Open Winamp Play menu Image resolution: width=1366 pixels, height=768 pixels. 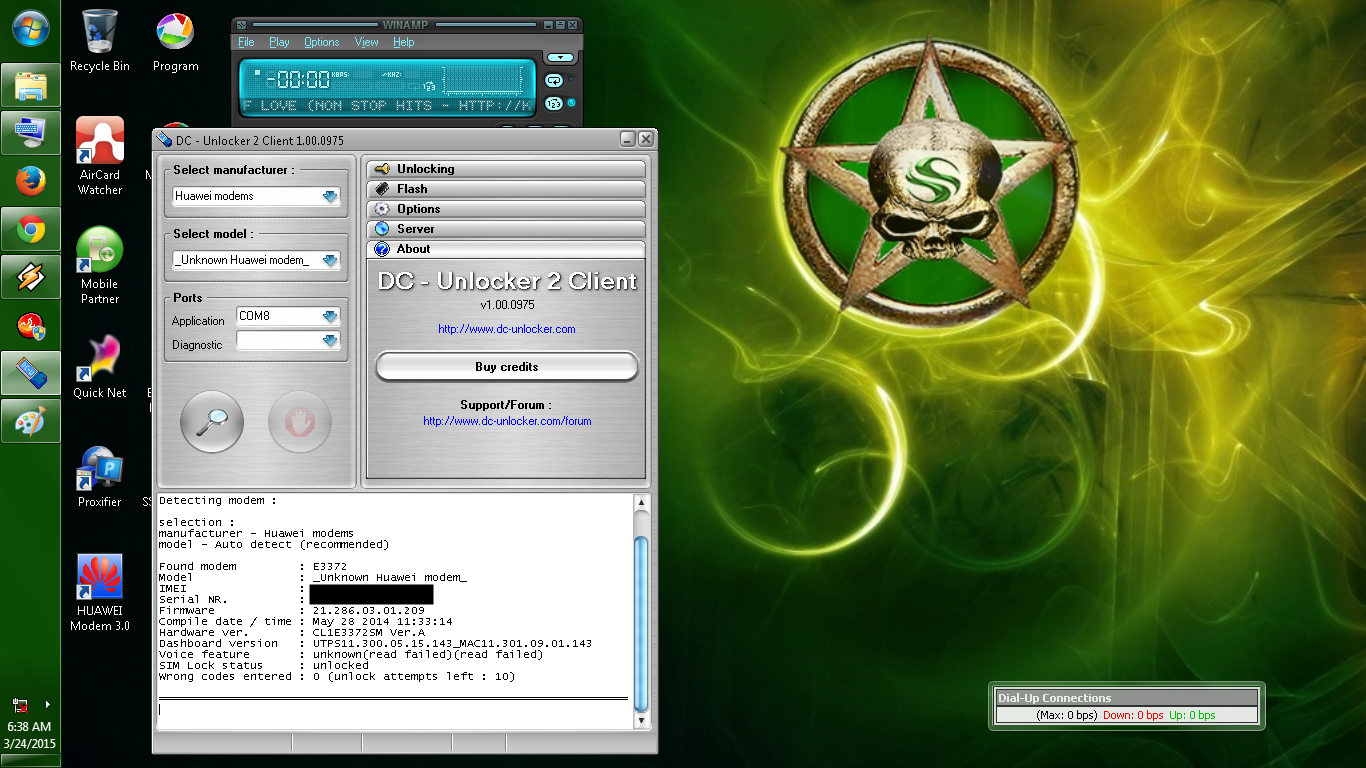(x=279, y=42)
